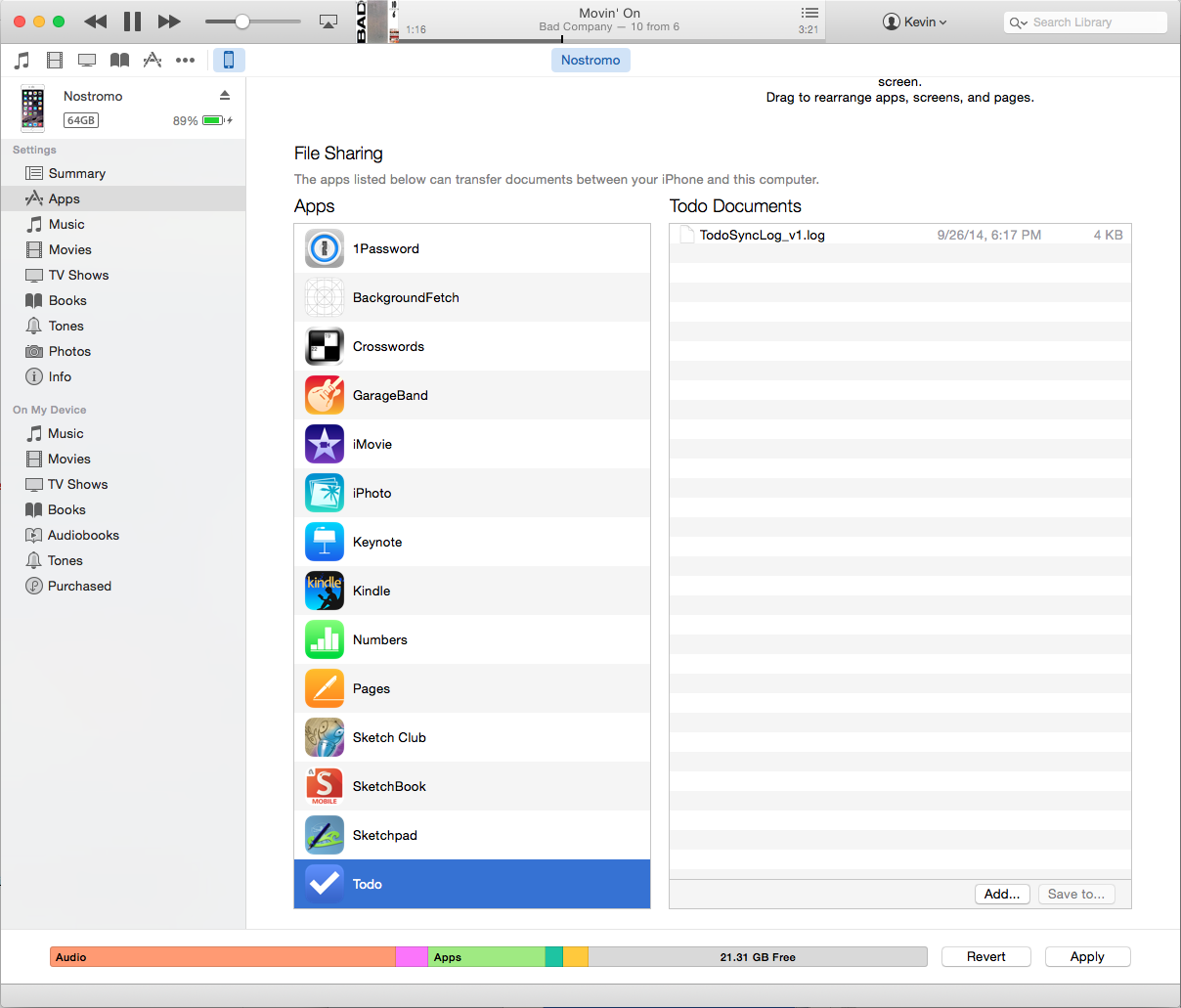Select the GarageBand app icon
This screenshot has width=1181, height=1008.
(x=325, y=395)
